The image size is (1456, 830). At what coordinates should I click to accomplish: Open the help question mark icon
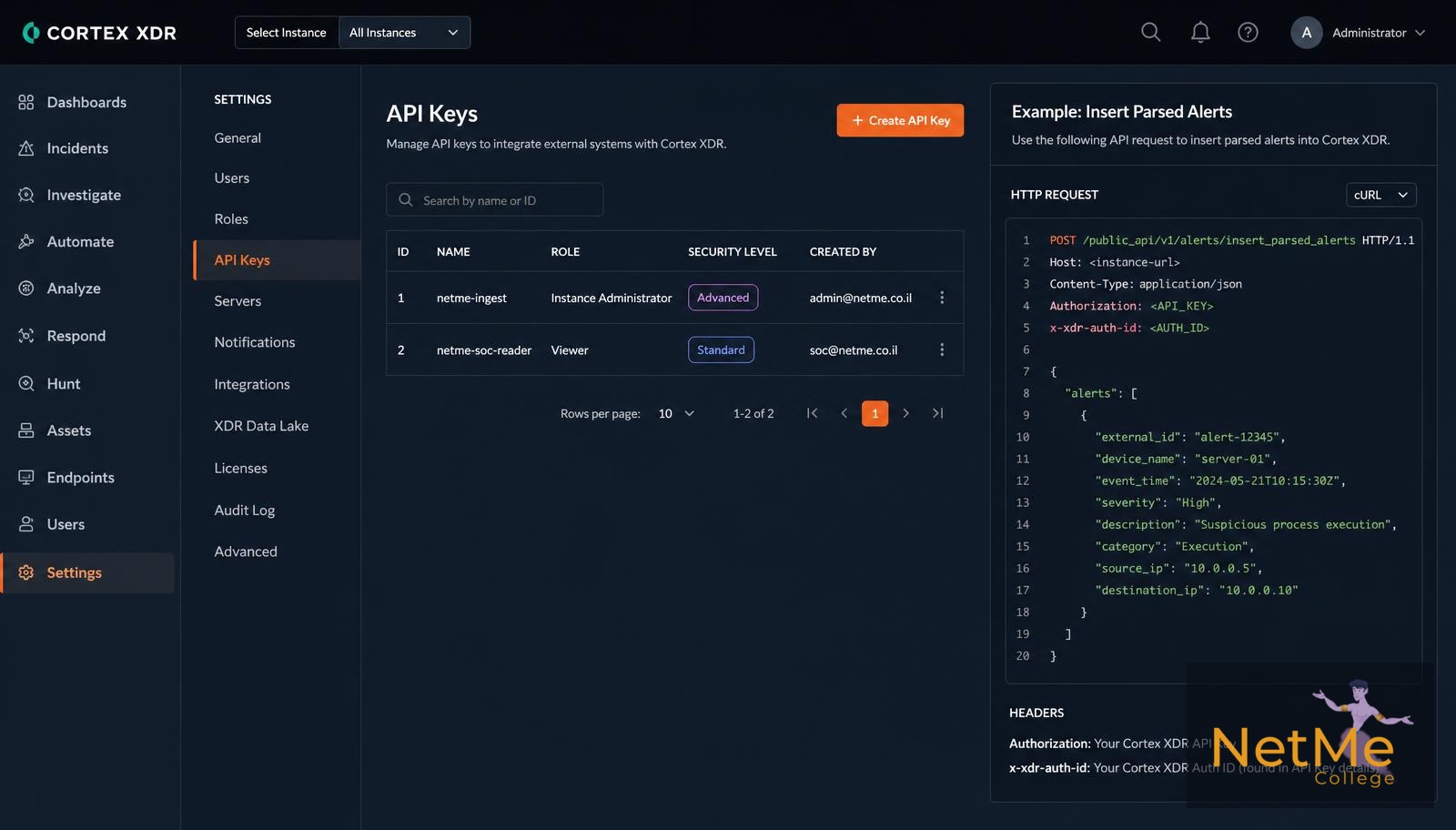tap(1248, 32)
